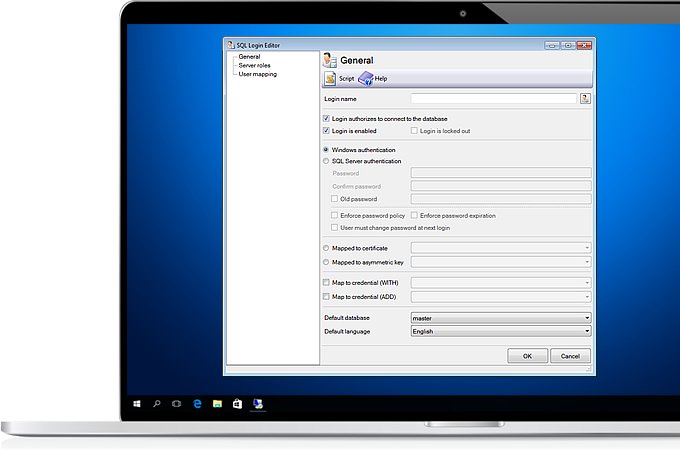Enable Enforce password expiration checkbox
The height and width of the screenshot is (450, 680).
414,215
